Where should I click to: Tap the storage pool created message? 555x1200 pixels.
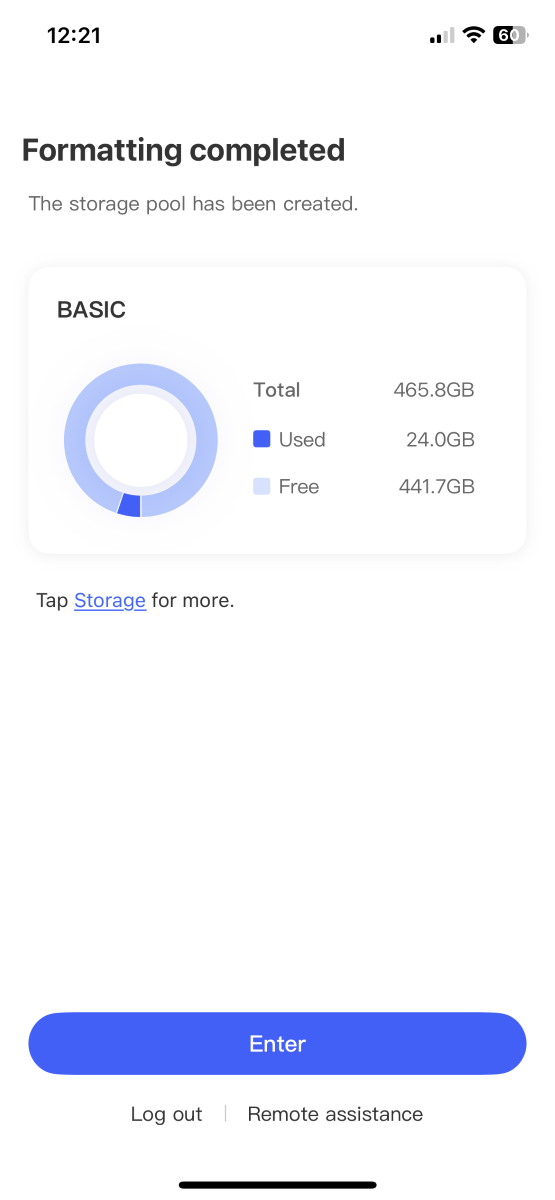pos(193,204)
